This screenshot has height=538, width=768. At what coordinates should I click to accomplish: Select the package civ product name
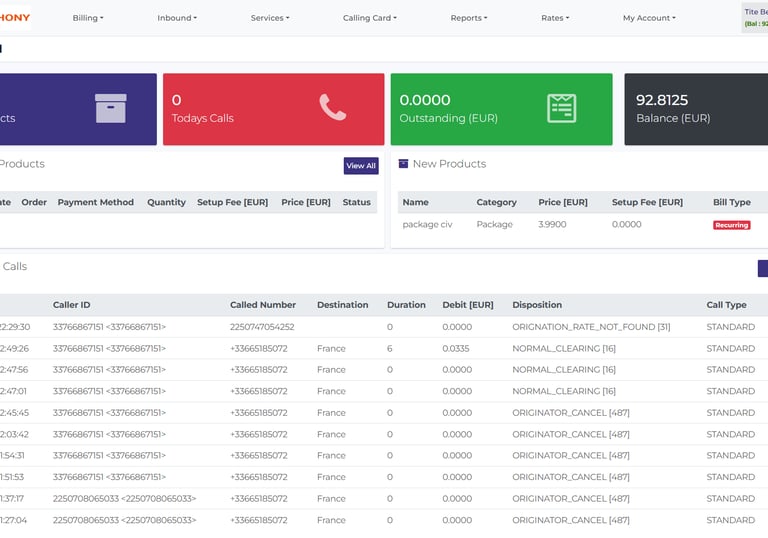(427, 224)
